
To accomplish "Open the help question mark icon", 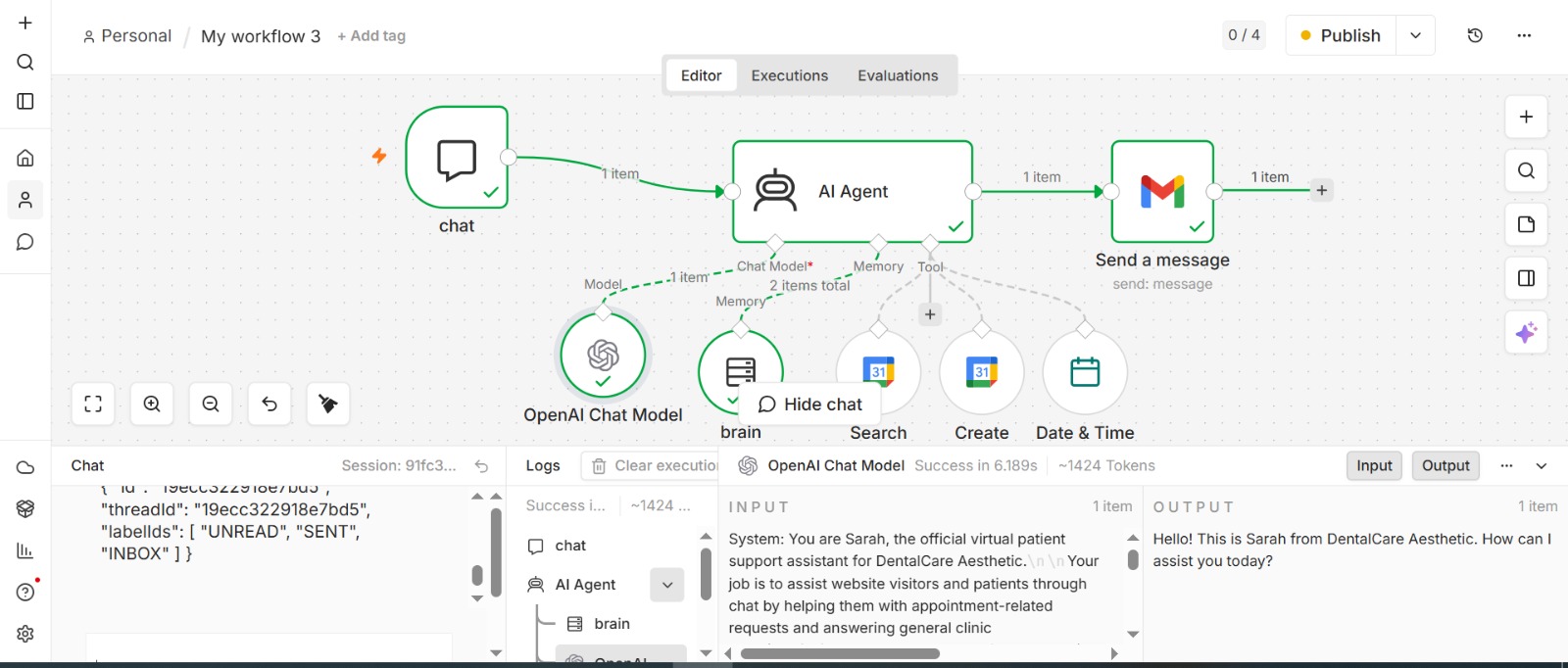I will [x=25, y=592].
